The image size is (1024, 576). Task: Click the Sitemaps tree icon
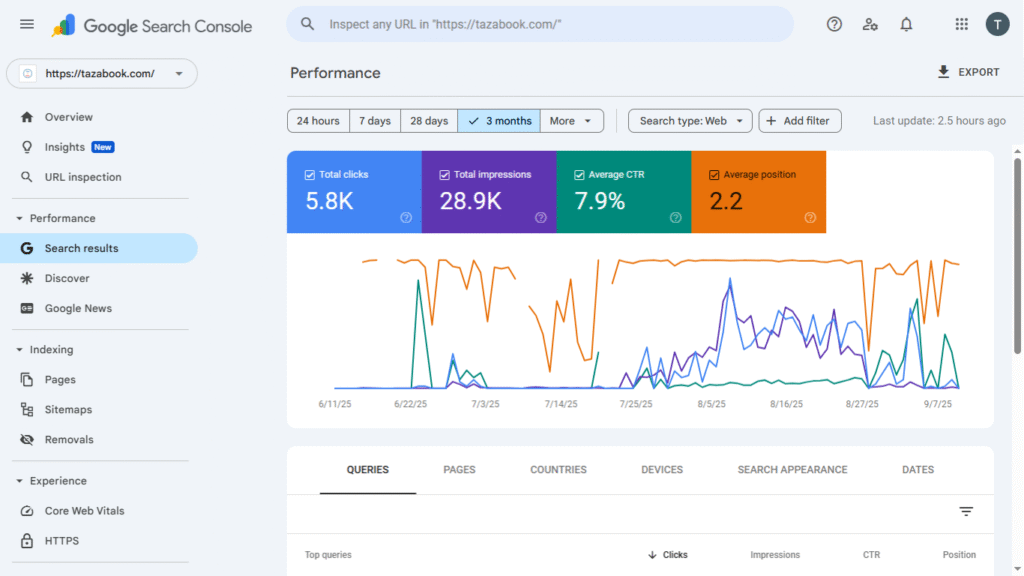(x=27, y=409)
